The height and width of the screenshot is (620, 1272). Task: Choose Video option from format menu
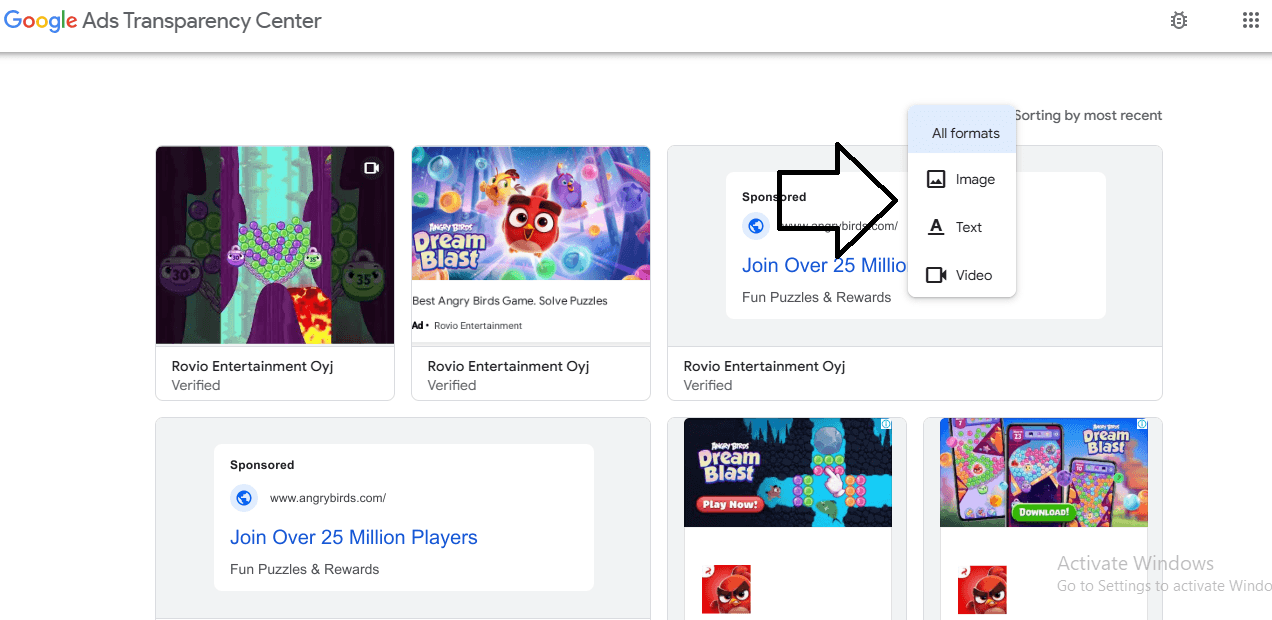point(973,275)
